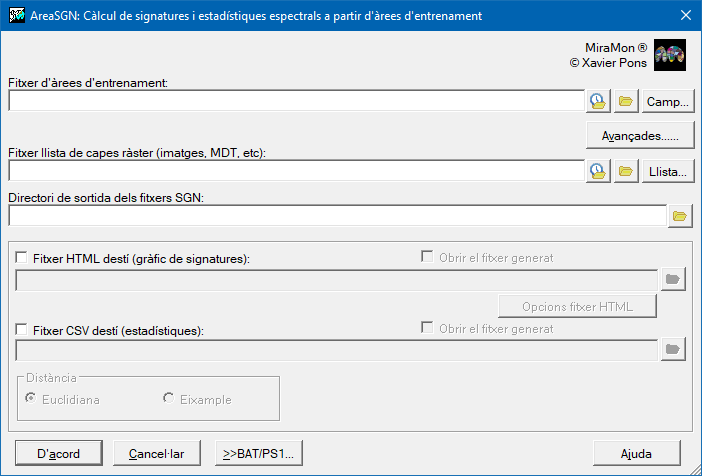The width and height of the screenshot is (702, 476).
Task: Click the folder icon beside the HTML destination field
Action: 673,280
